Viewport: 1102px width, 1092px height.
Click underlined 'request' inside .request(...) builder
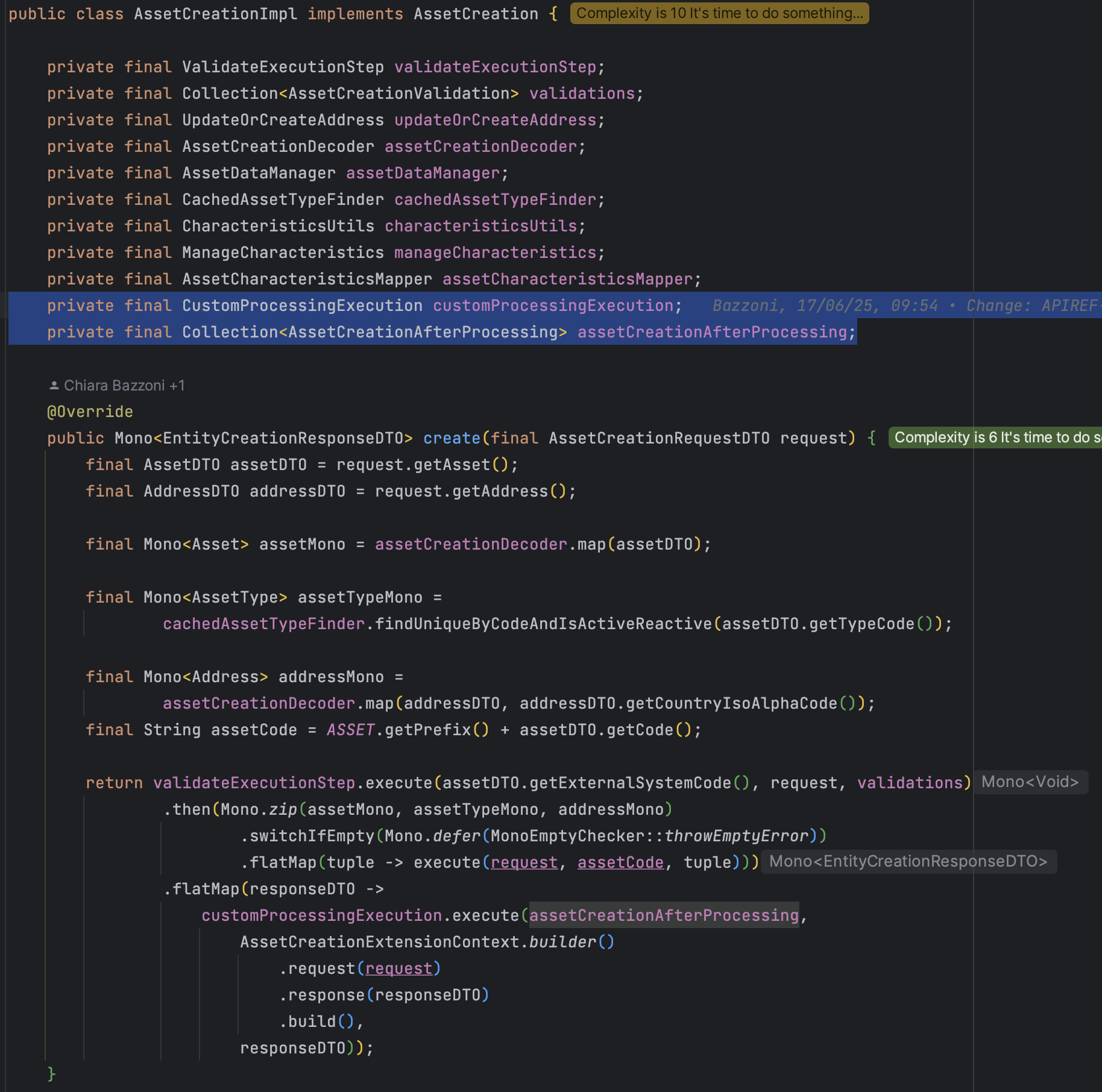398,968
